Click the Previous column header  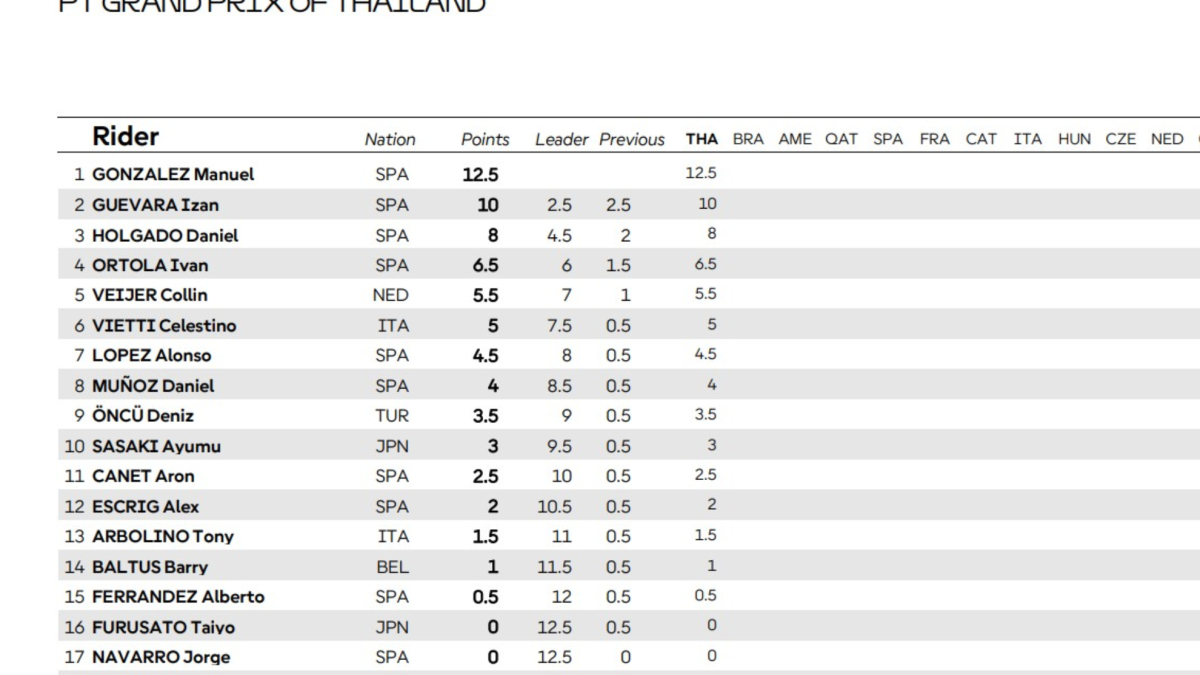632,140
